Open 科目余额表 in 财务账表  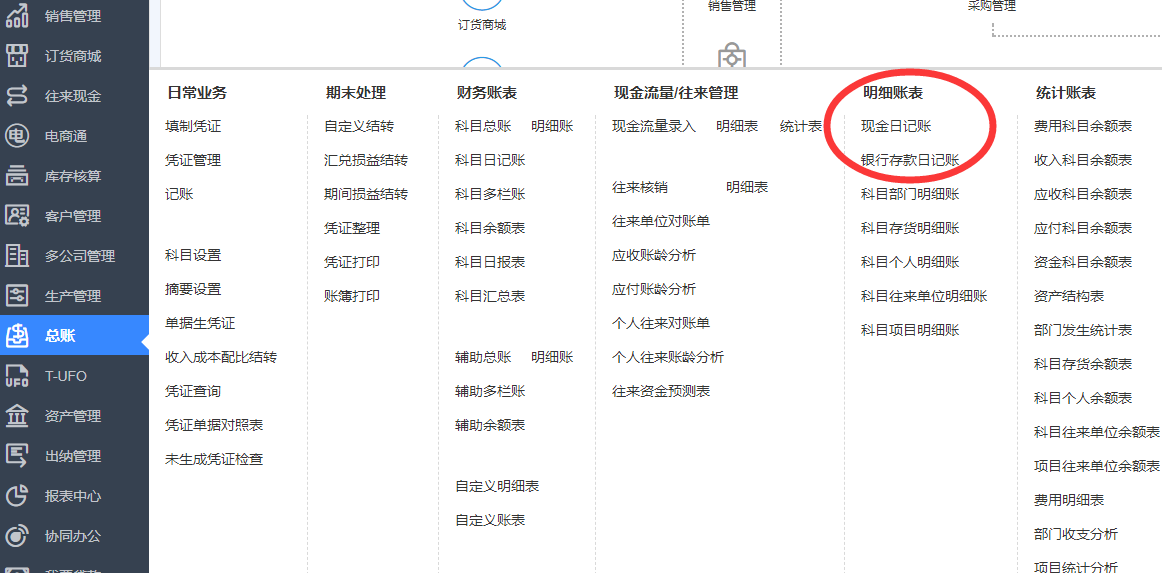pos(489,228)
